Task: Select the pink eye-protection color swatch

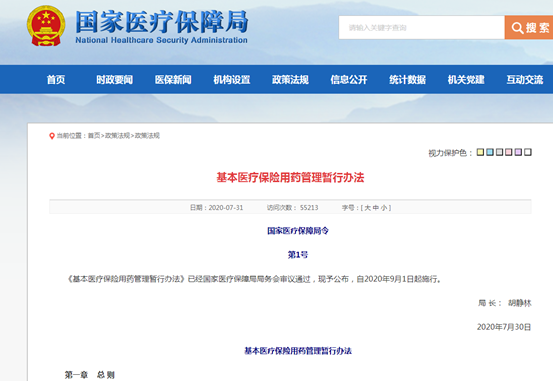Action: [509, 152]
